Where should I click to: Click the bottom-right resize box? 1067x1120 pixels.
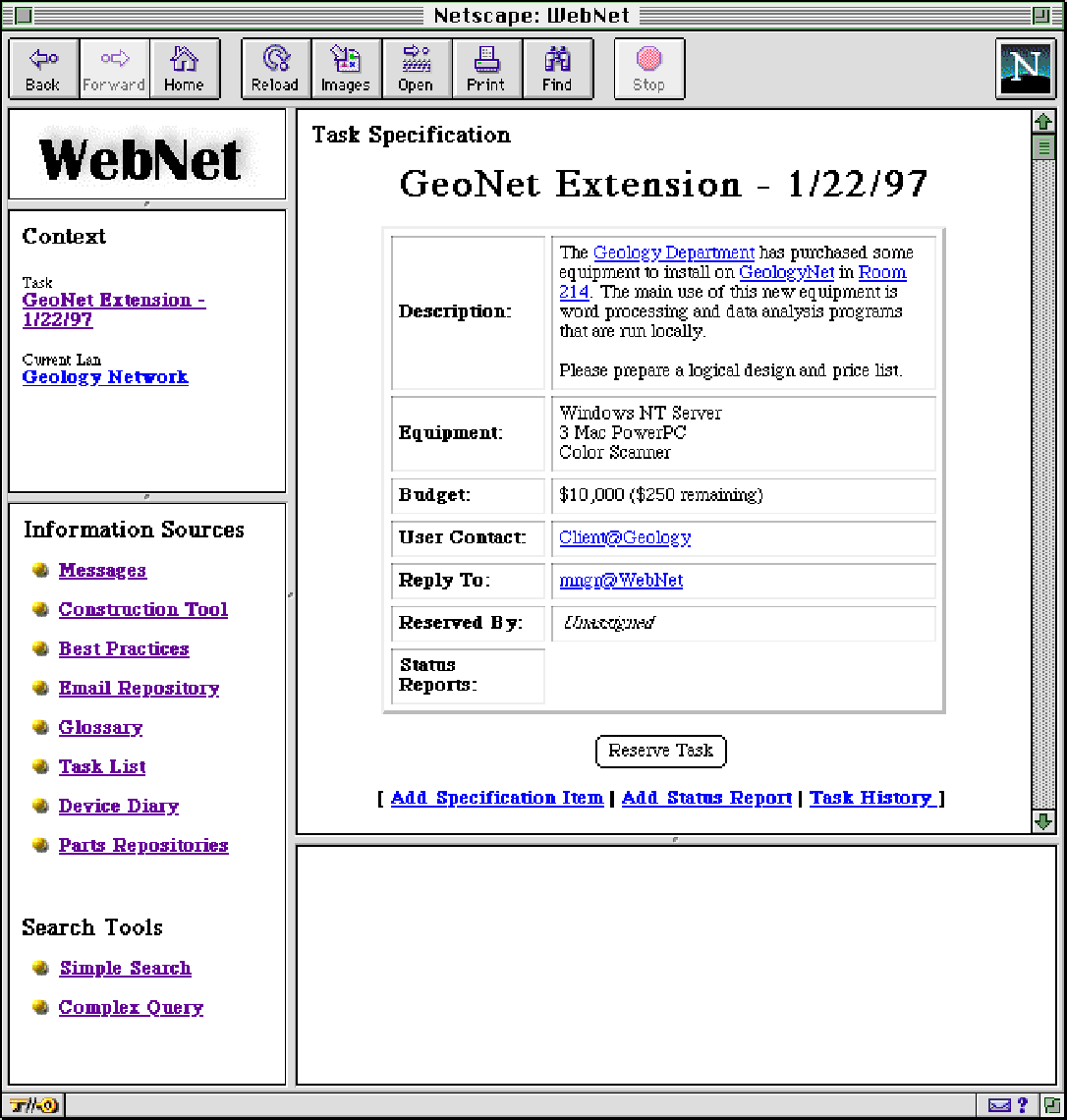point(1051,1105)
